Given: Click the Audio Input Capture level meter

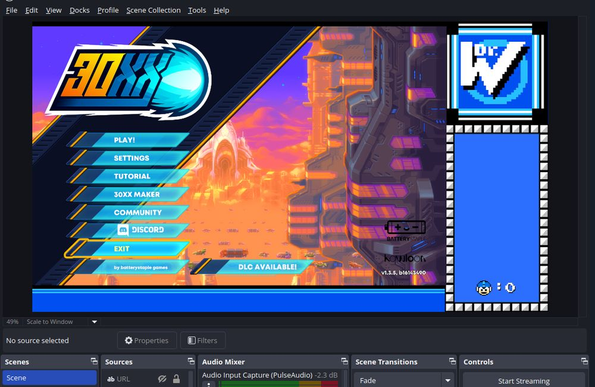Looking at the screenshot, I should (278, 384).
